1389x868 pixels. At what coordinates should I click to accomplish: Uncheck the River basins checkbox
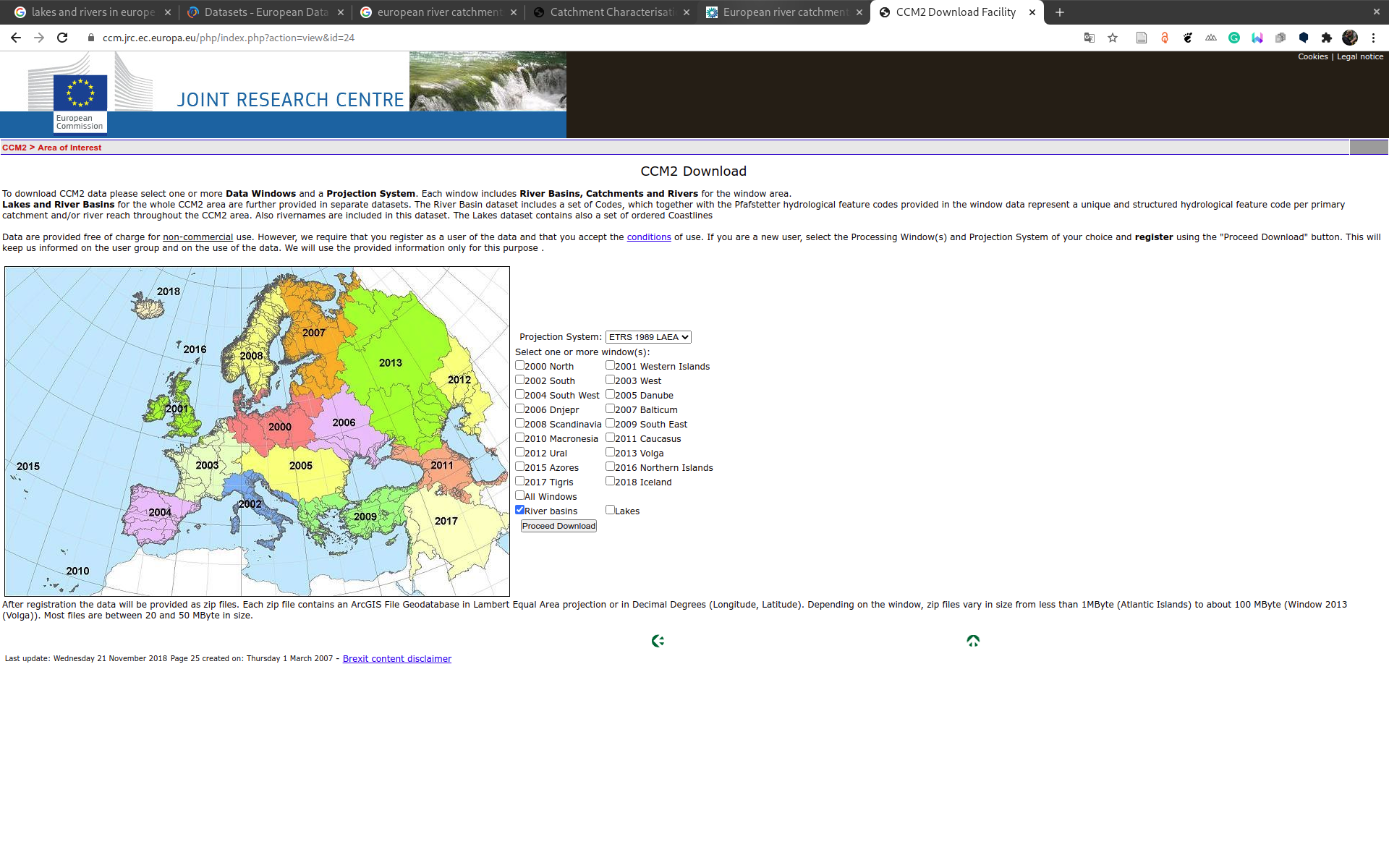pyautogui.click(x=519, y=510)
